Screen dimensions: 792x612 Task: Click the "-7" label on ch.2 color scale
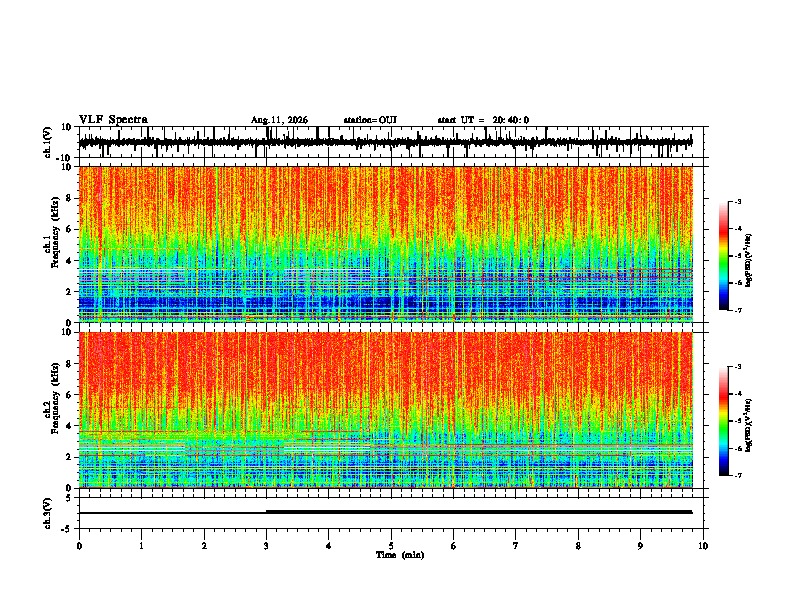[x=737, y=475]
